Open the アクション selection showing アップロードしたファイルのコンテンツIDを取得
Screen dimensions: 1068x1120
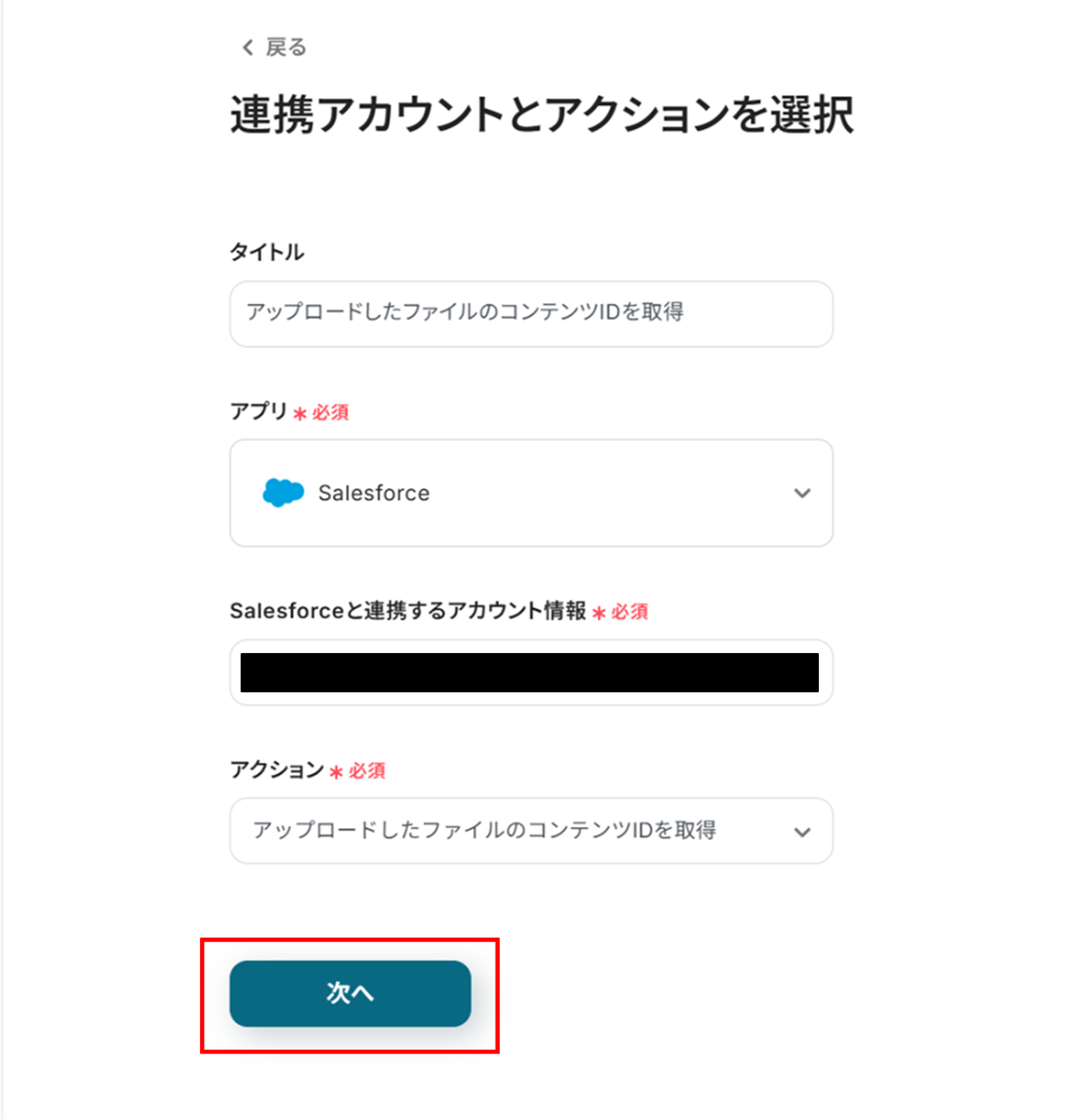(x=518, y=831)
